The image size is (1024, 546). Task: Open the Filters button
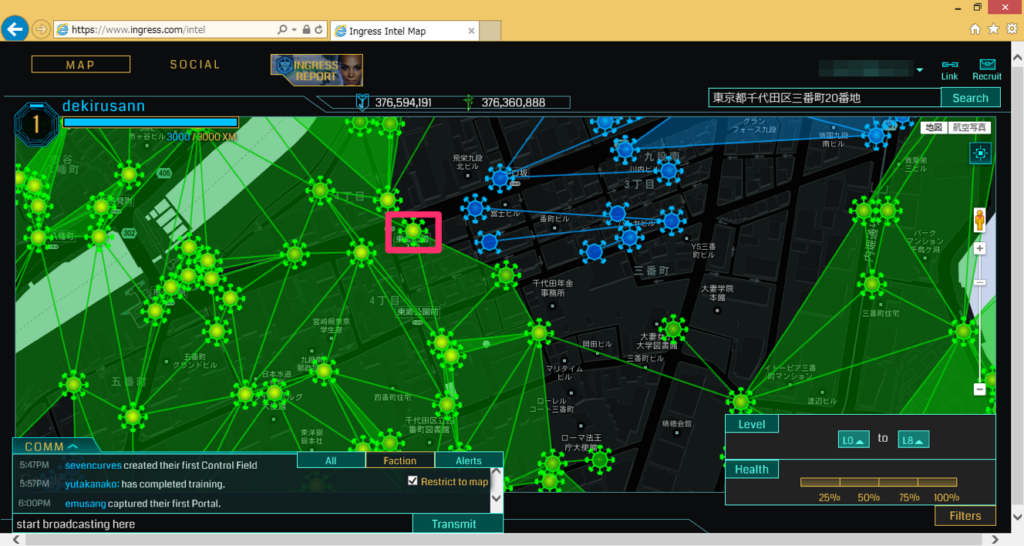[x=965, y=515]
